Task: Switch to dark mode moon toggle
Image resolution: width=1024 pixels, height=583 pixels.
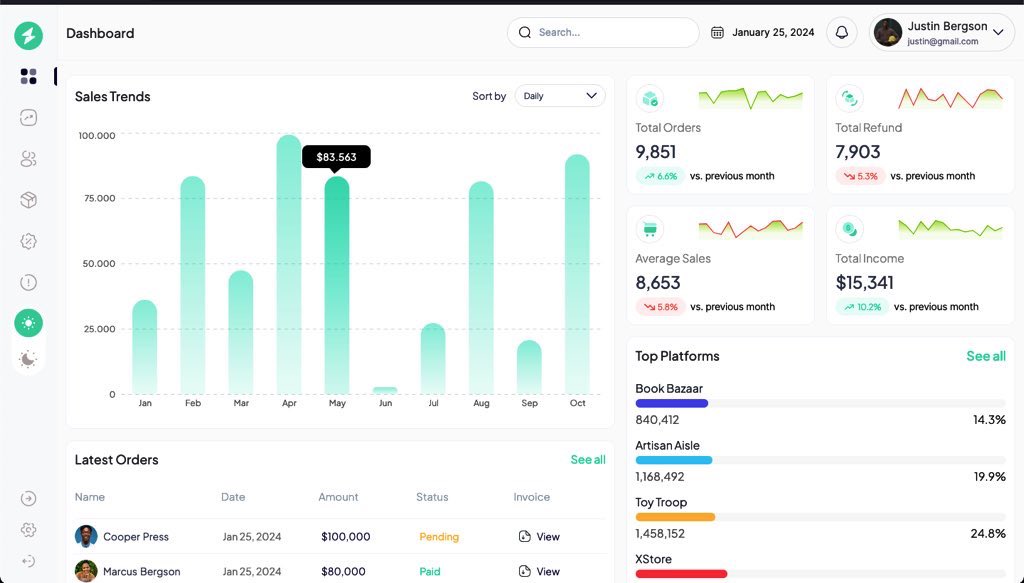Action: coord(28,359)
